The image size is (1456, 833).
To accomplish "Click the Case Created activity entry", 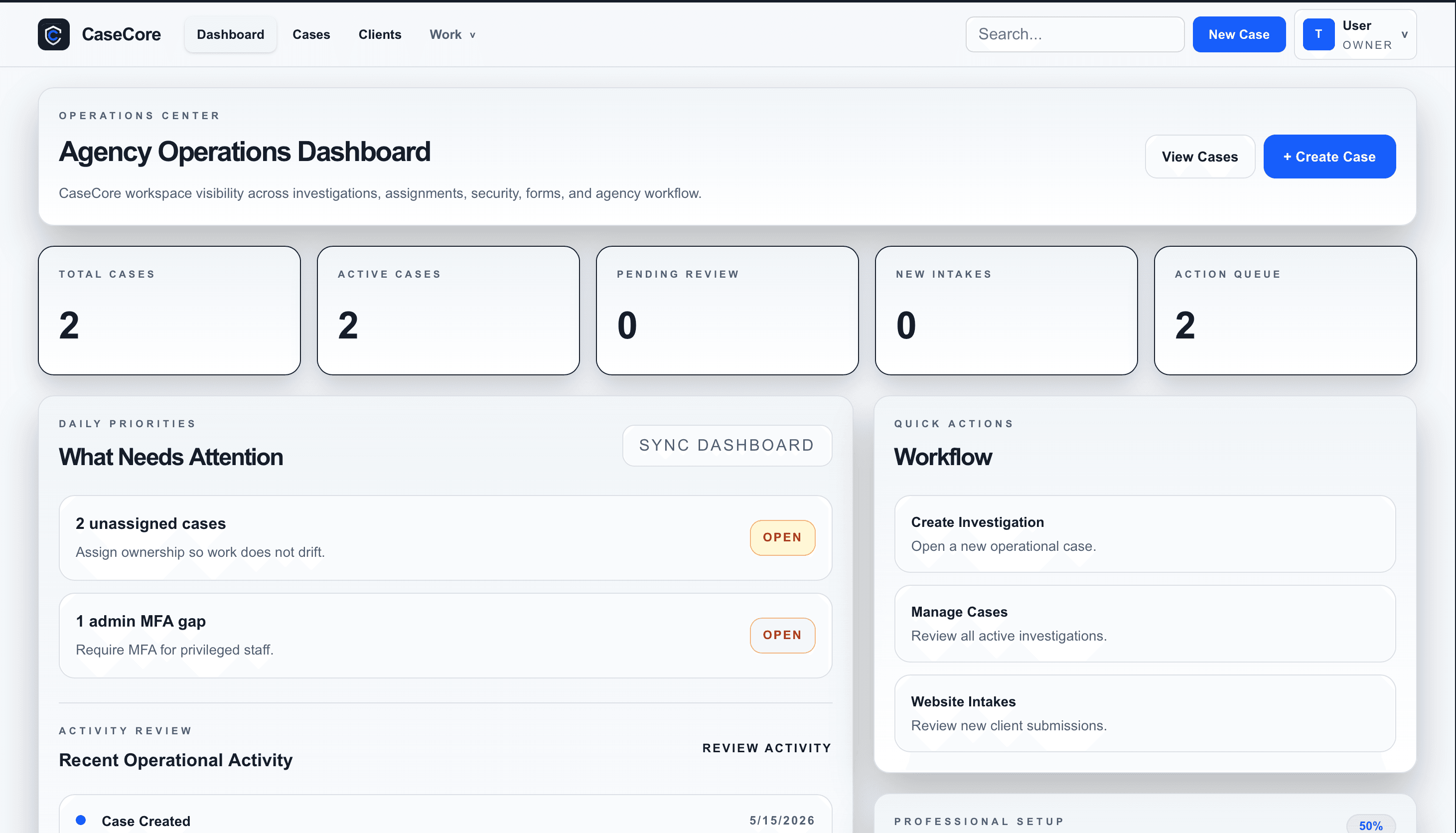I will tap(445, 815).
